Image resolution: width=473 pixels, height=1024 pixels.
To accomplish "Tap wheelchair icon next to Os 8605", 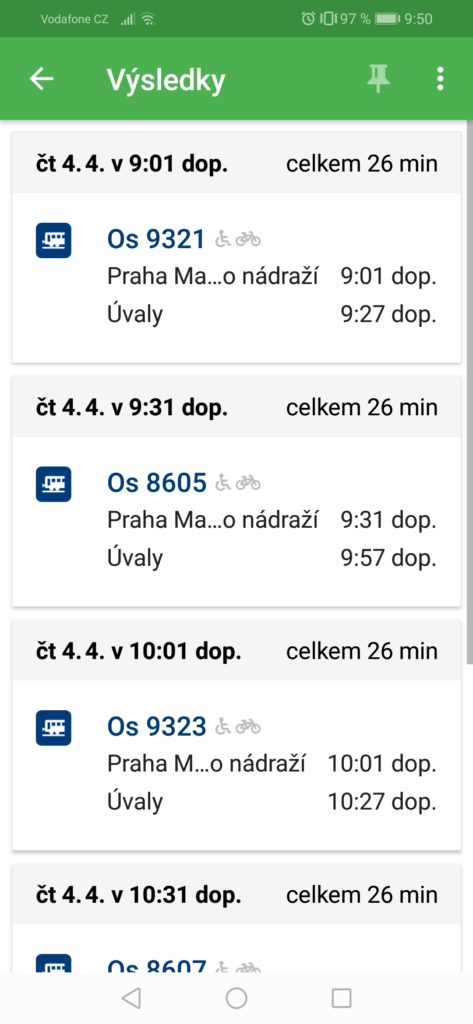I will (x=223, y=483).
